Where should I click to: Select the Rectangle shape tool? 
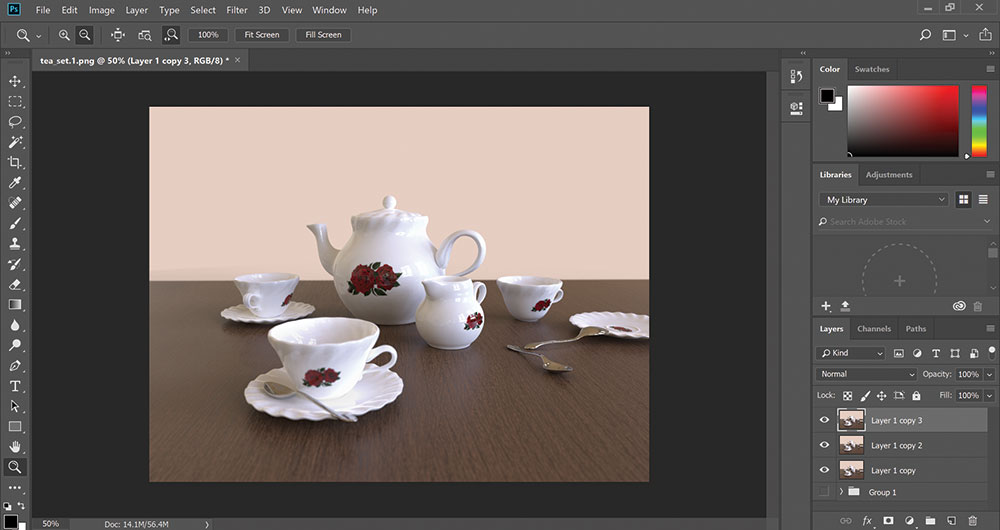[x=15, y=427]
